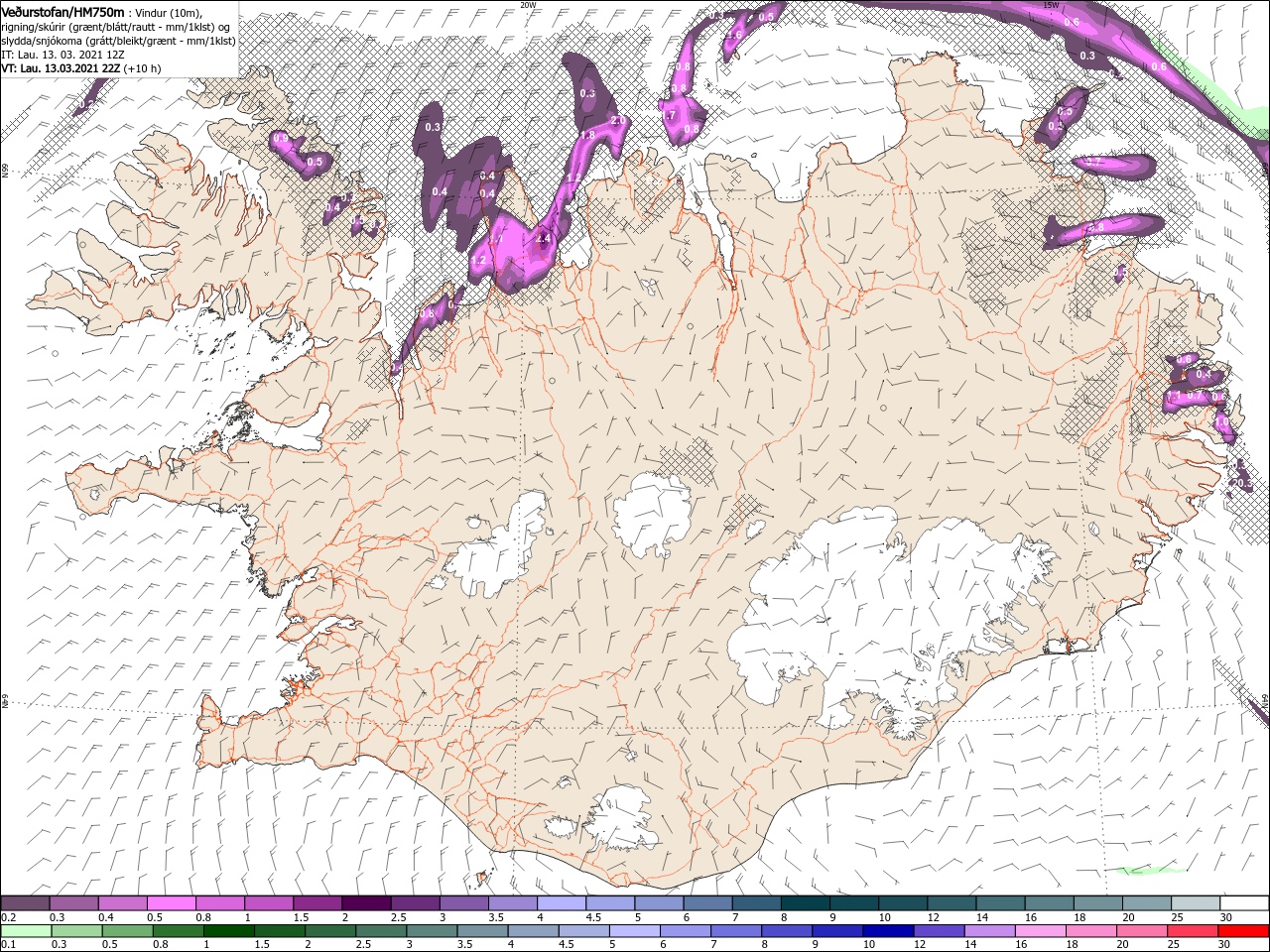The height and width of the screenshot is (952, 1270).
Task: Pick the 4–4.5 light lavender snow swatch
Action: (x=561, y=902)
